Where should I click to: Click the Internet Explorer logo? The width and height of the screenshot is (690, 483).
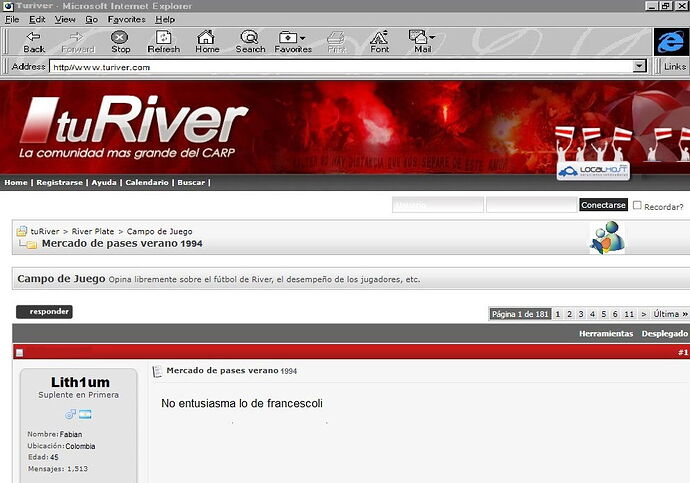point(671,42)
